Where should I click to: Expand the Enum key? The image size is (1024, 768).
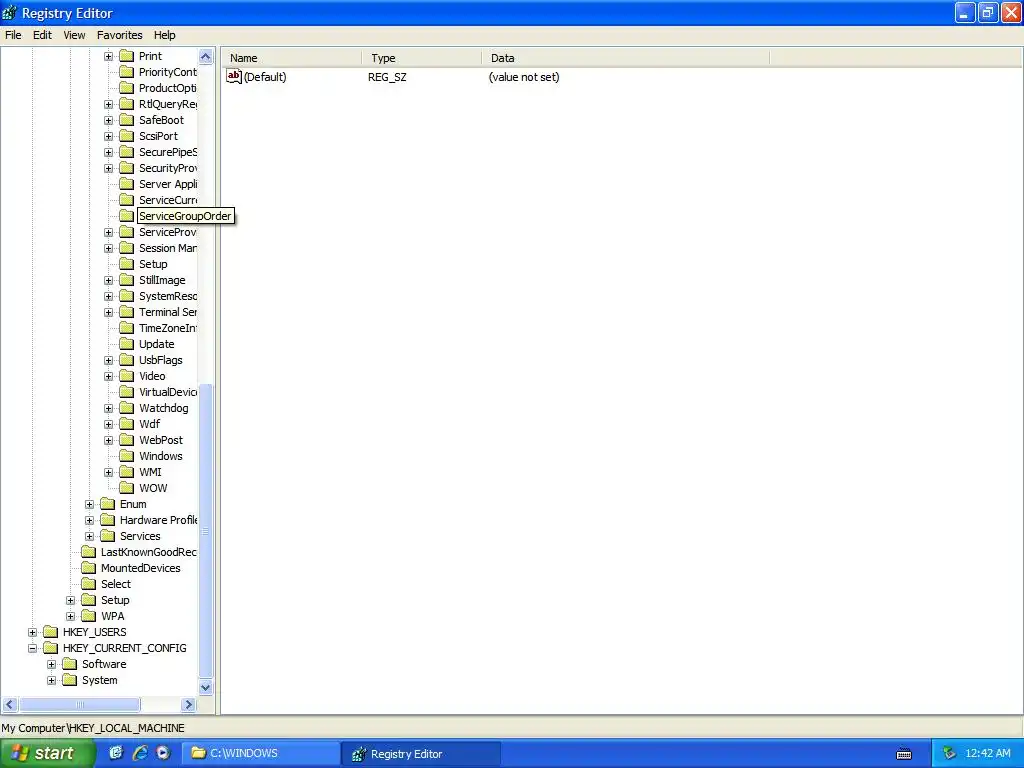(89, 504)
